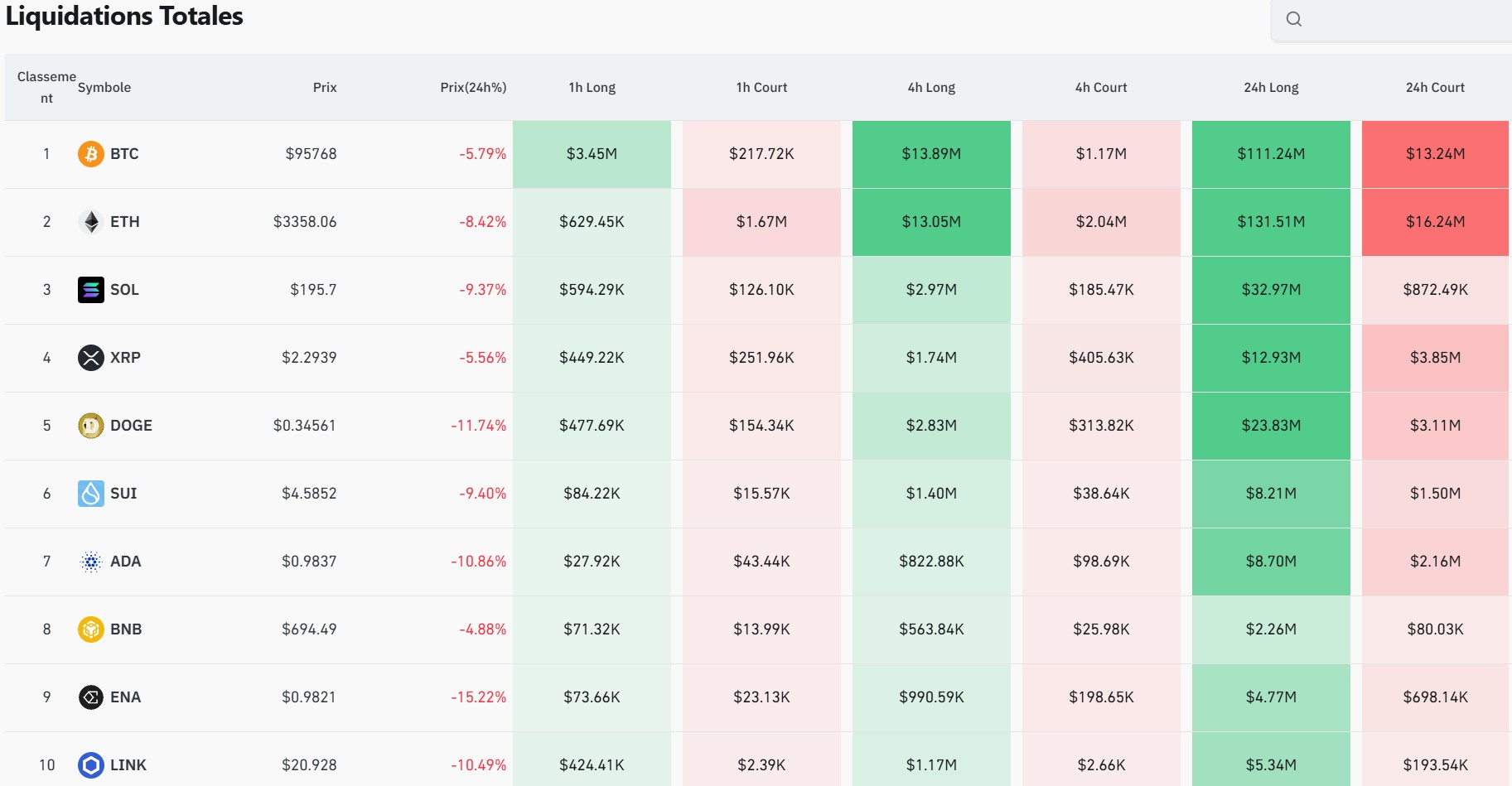Click BTC 24h Court $13.24M cell
Viewport: 1512px width, 786px height.
pyautogui.click(x=1435, y=154)
